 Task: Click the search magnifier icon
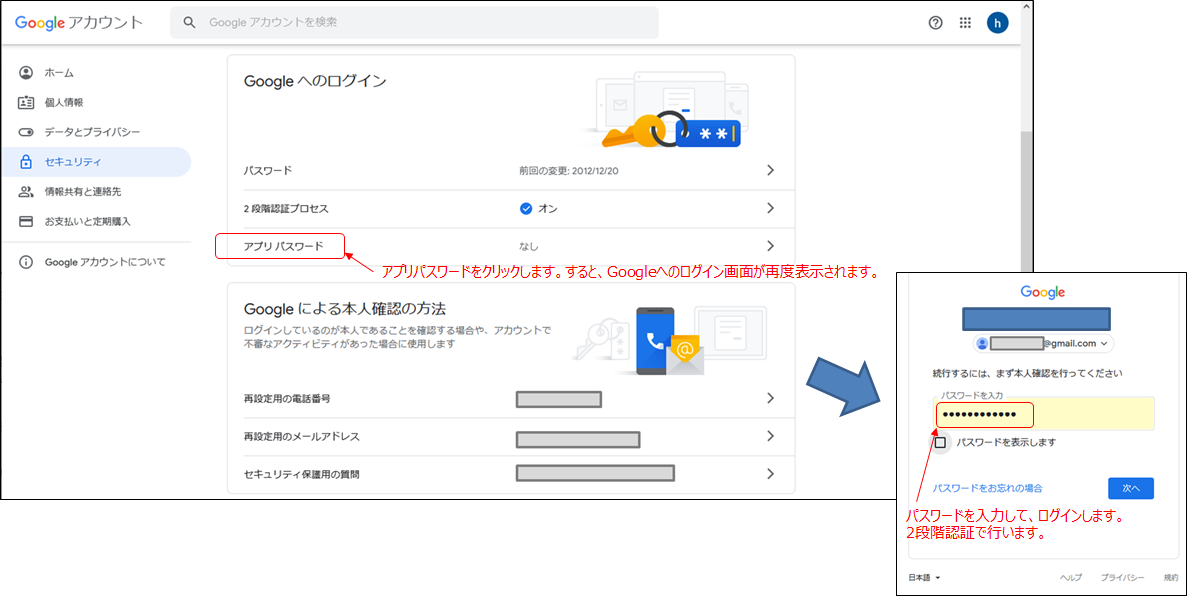pyautogui.click(x=189, y=23)
